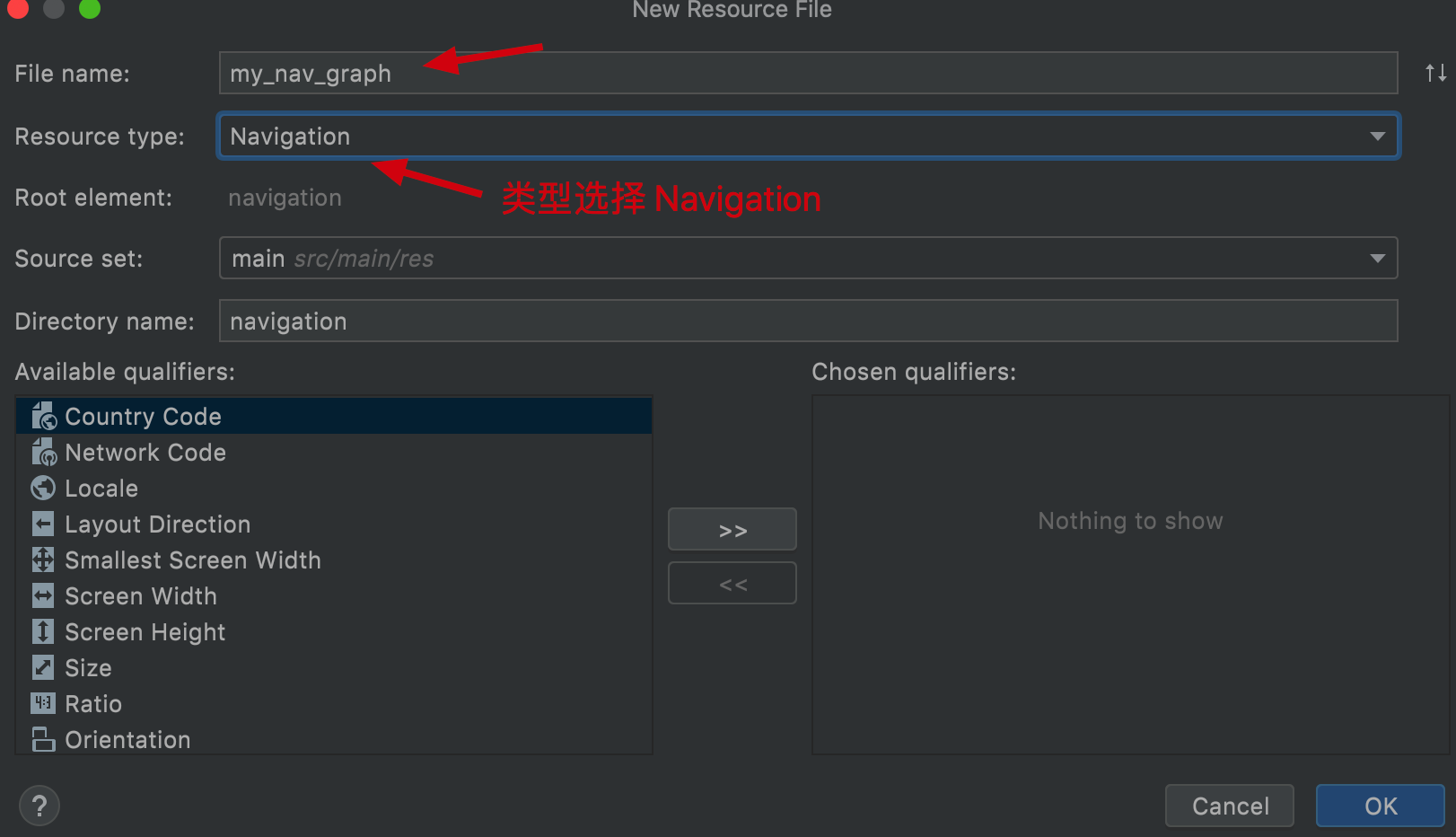
Task: Click the OK button
Action: [1380, 806]
